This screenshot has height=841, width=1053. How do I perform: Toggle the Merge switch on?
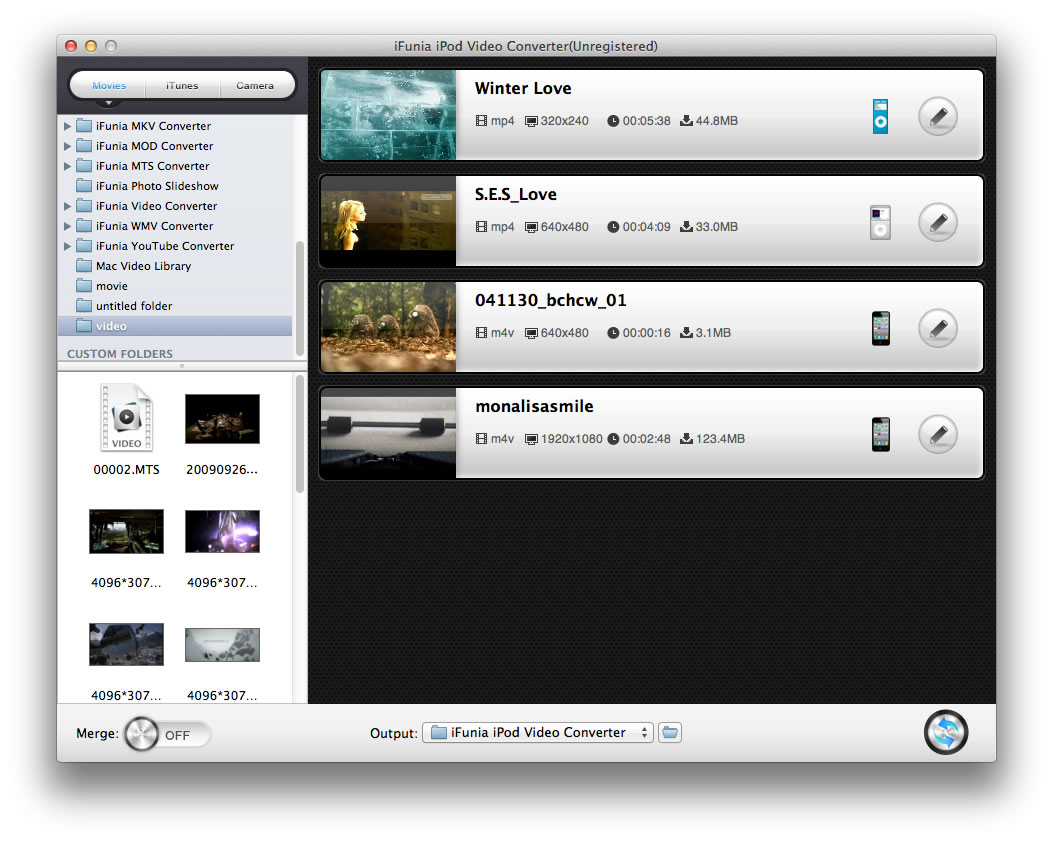(x=167, y=734)
